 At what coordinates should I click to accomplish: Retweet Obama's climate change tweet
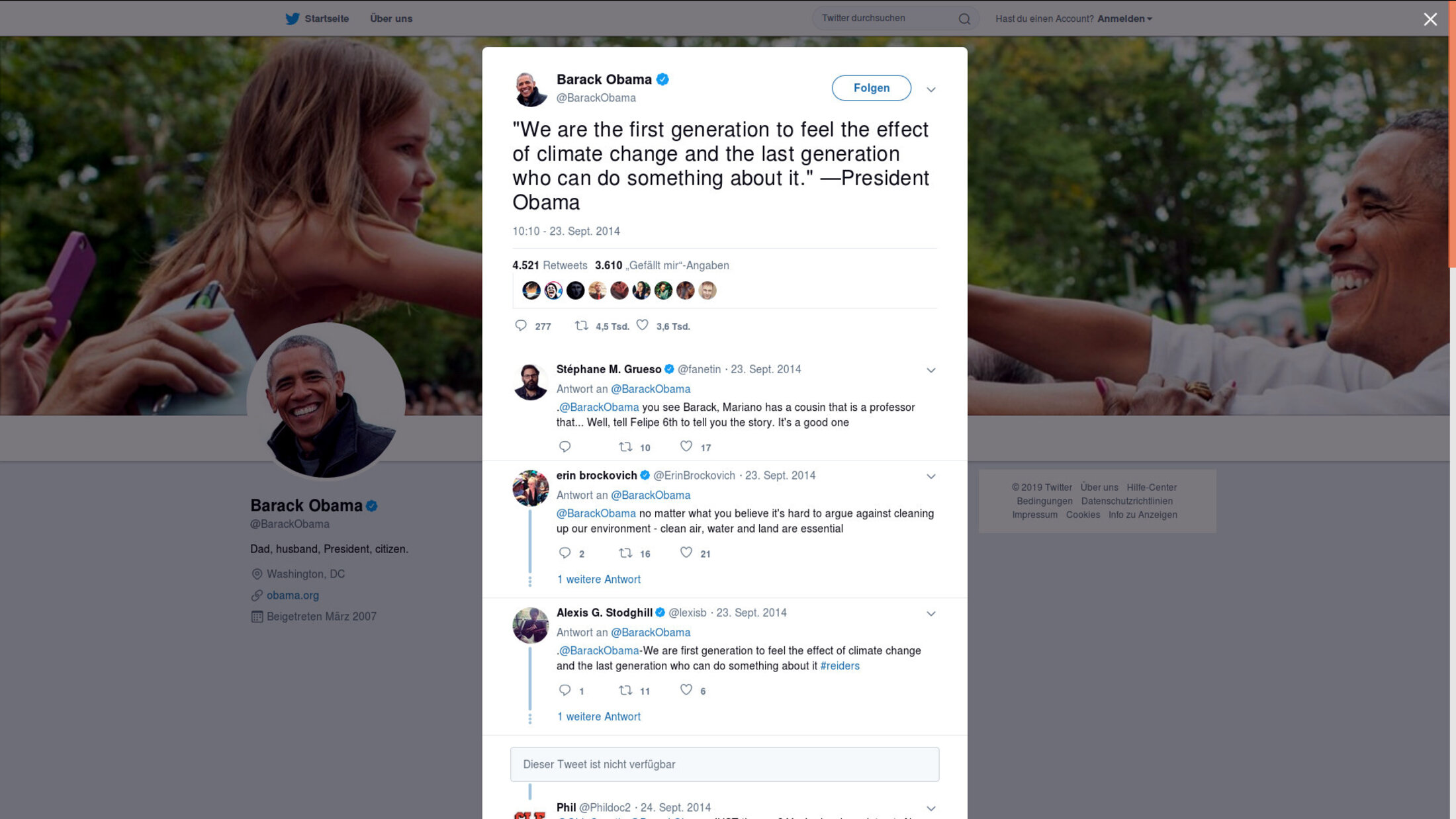(582, 325)
